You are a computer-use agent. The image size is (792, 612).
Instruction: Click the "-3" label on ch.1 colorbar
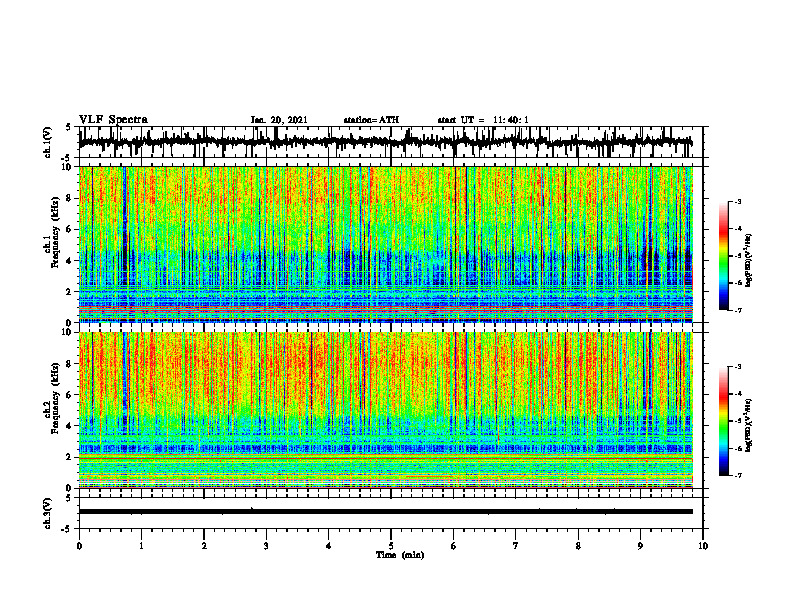click(x=738, y=201)
